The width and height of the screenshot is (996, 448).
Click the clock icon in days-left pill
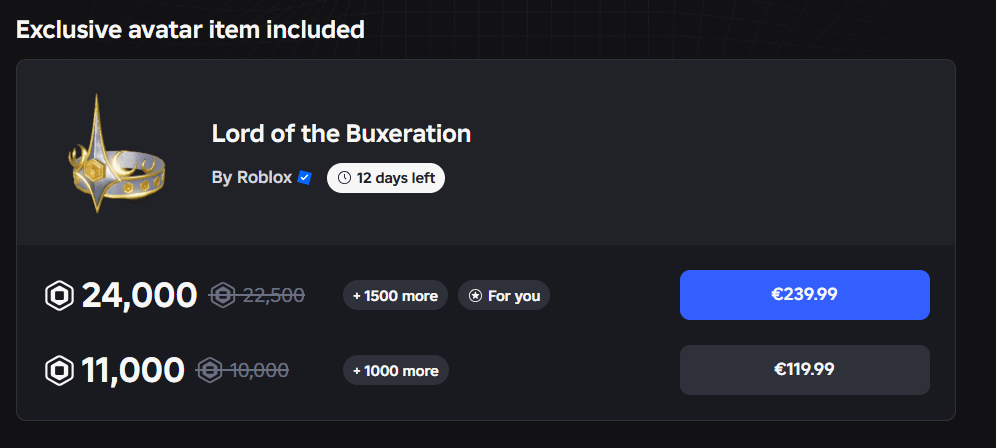(345, 178)
